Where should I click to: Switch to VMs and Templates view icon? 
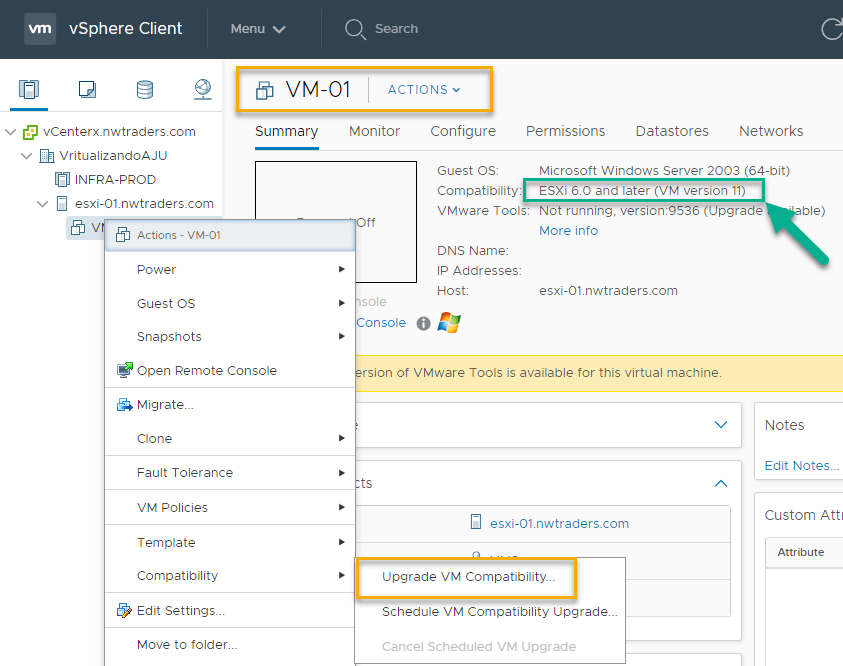87,90
